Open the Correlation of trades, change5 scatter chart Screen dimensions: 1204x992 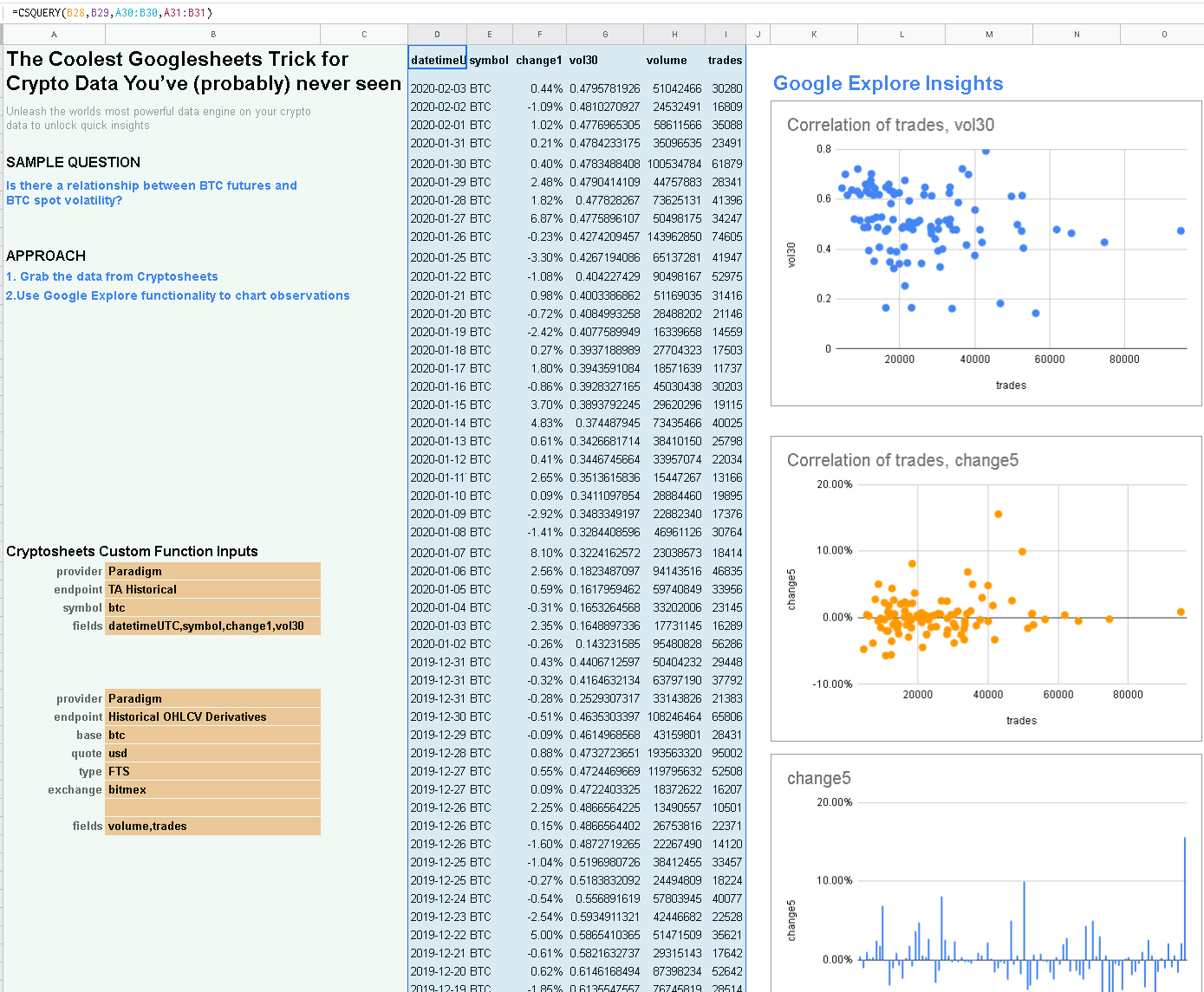click(986, 589)
